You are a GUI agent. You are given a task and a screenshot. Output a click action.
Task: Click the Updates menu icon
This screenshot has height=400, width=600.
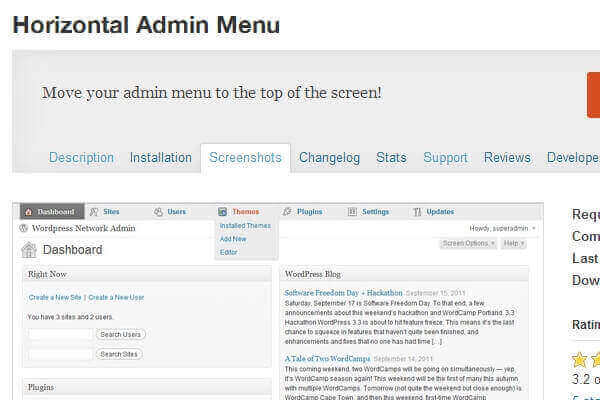pos(417,212)
